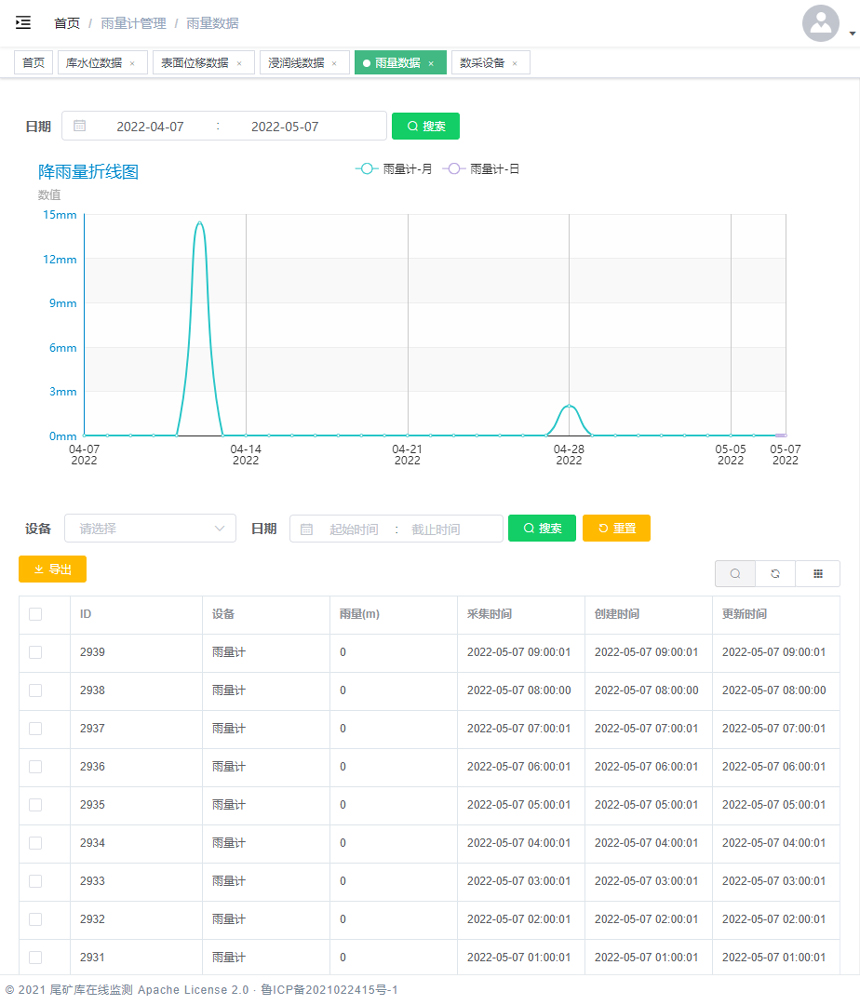Collapse the sidebar with the hamburger icon
This screenshot has height=1005, width=860.
click(x=23, y=23)
